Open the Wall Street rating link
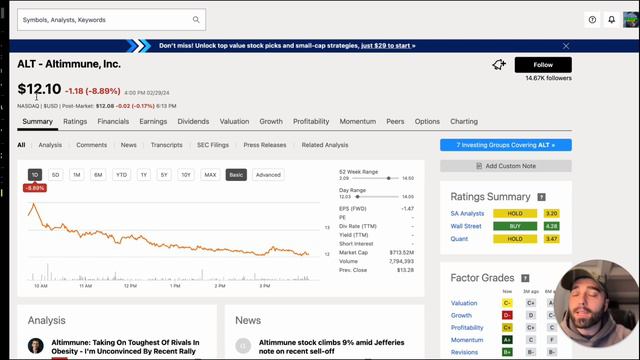Screen dimensions: 640x360 tap(466, 226)
